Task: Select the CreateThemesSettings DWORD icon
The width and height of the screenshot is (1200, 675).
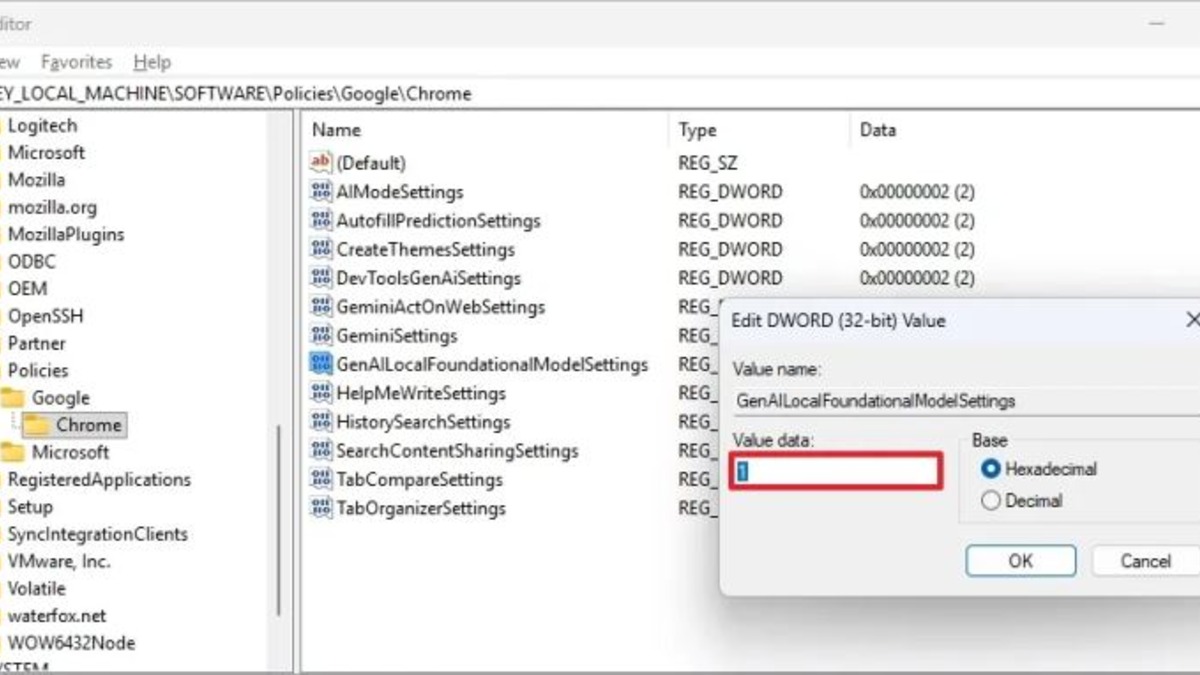Action: point(320,249)
